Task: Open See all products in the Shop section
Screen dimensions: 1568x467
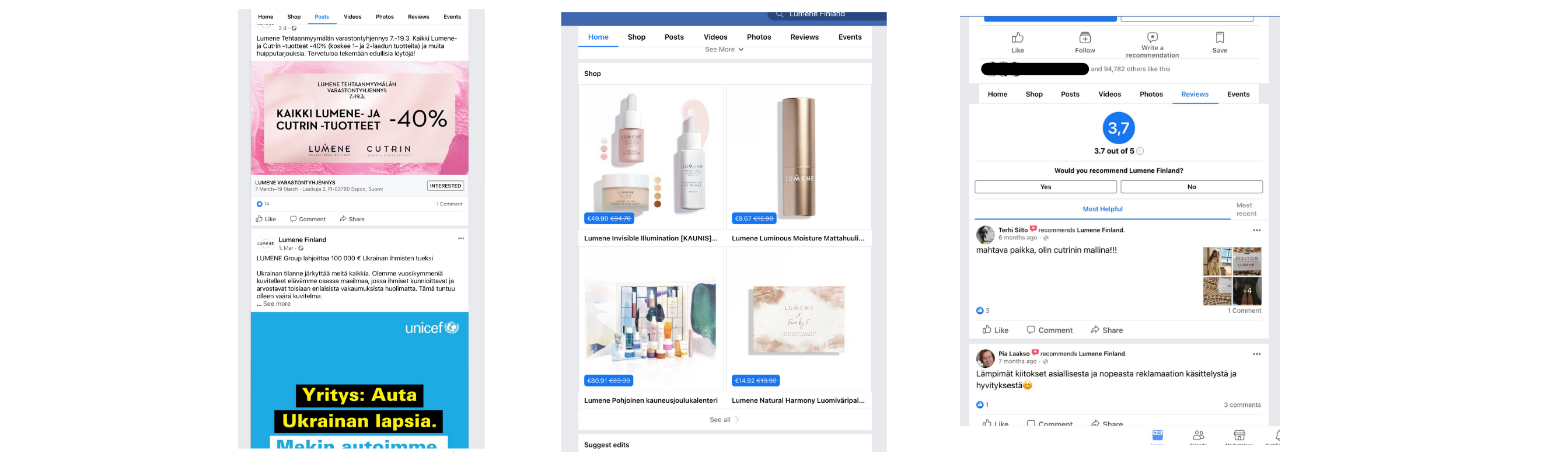Action: pyautogui.click(x=724, y=420)
